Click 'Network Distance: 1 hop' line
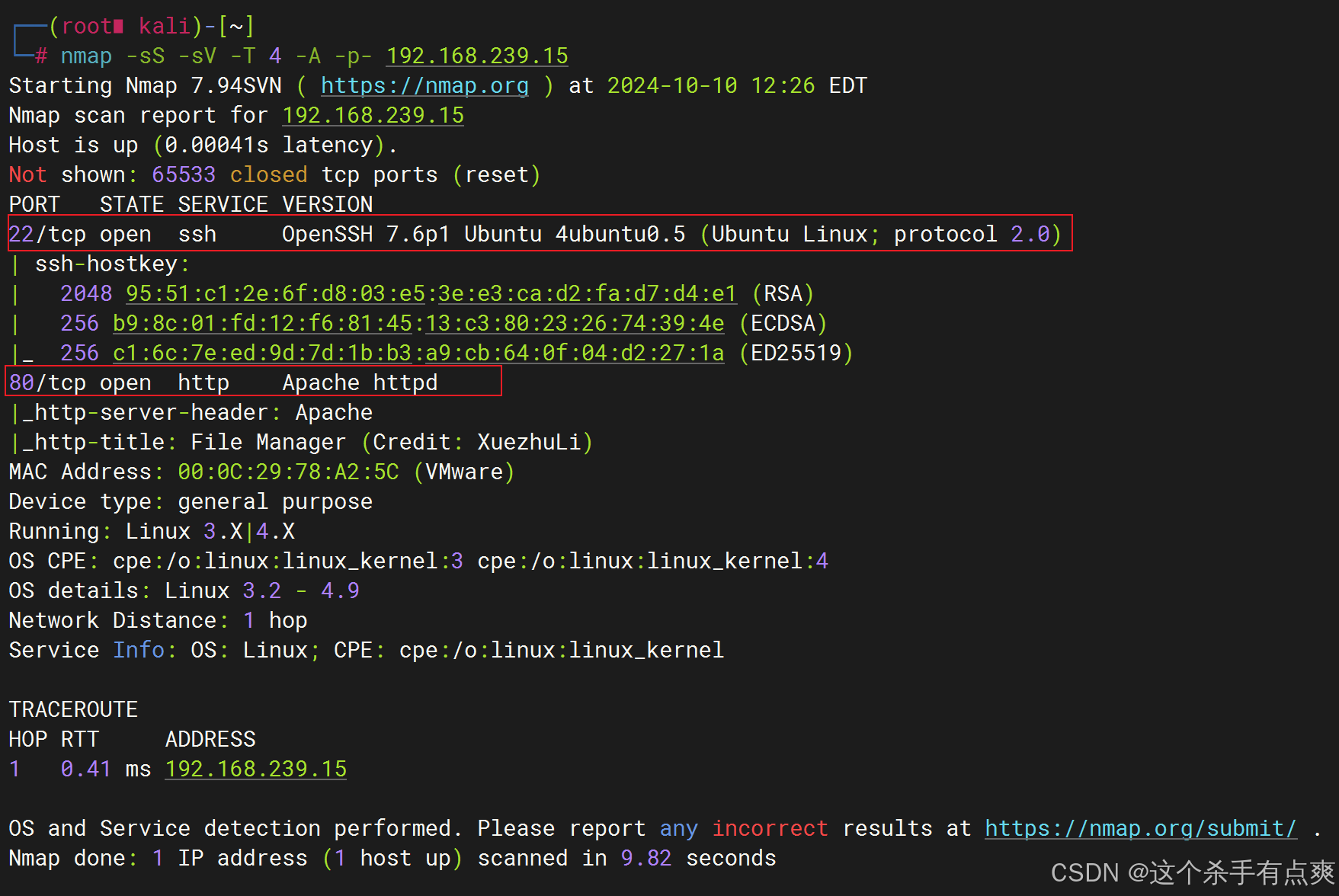Image resolution: width=1339 pixels, height=896 pixels. point(158,621)
